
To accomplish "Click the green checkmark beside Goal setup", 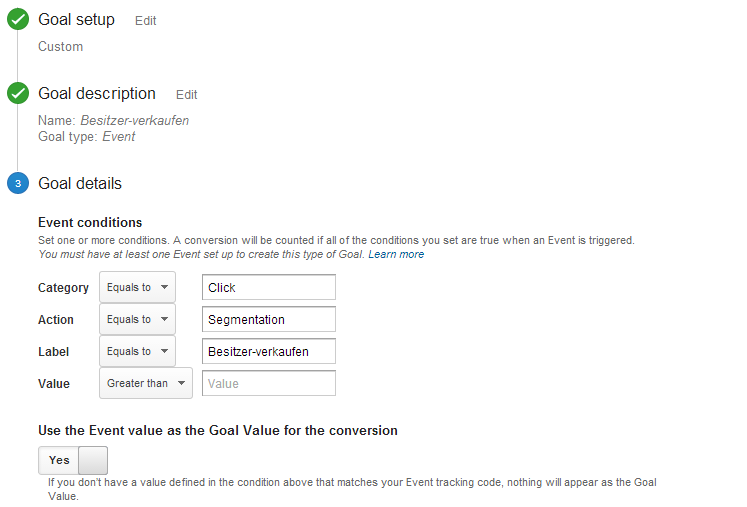I will pos(18,20).
